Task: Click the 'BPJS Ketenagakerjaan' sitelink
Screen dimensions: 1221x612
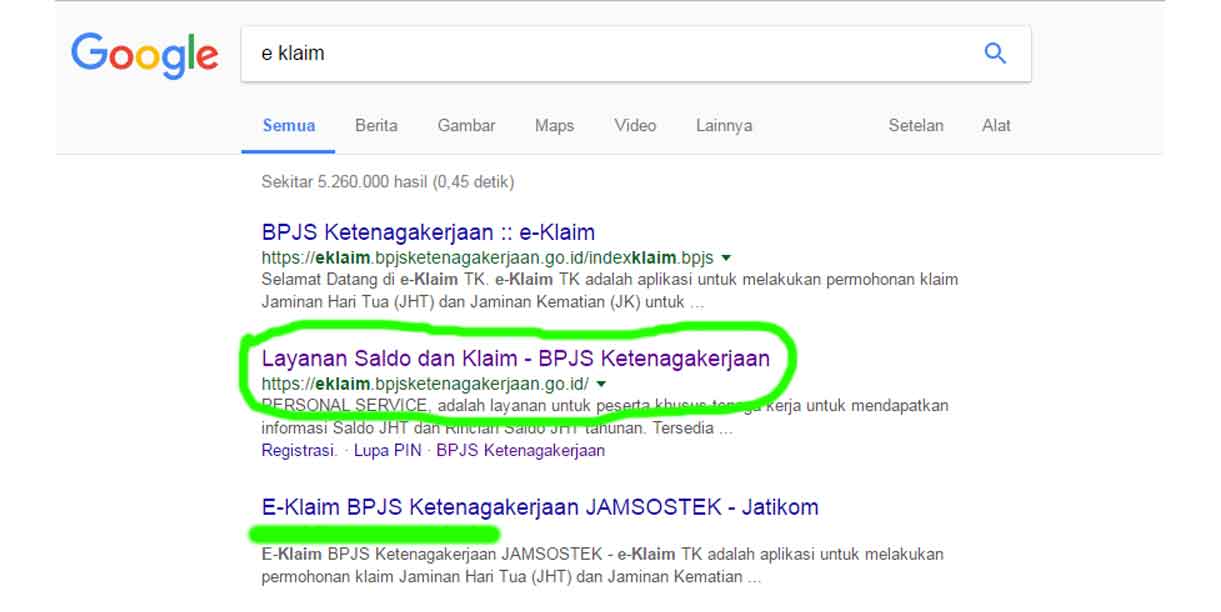Action: 521,451
